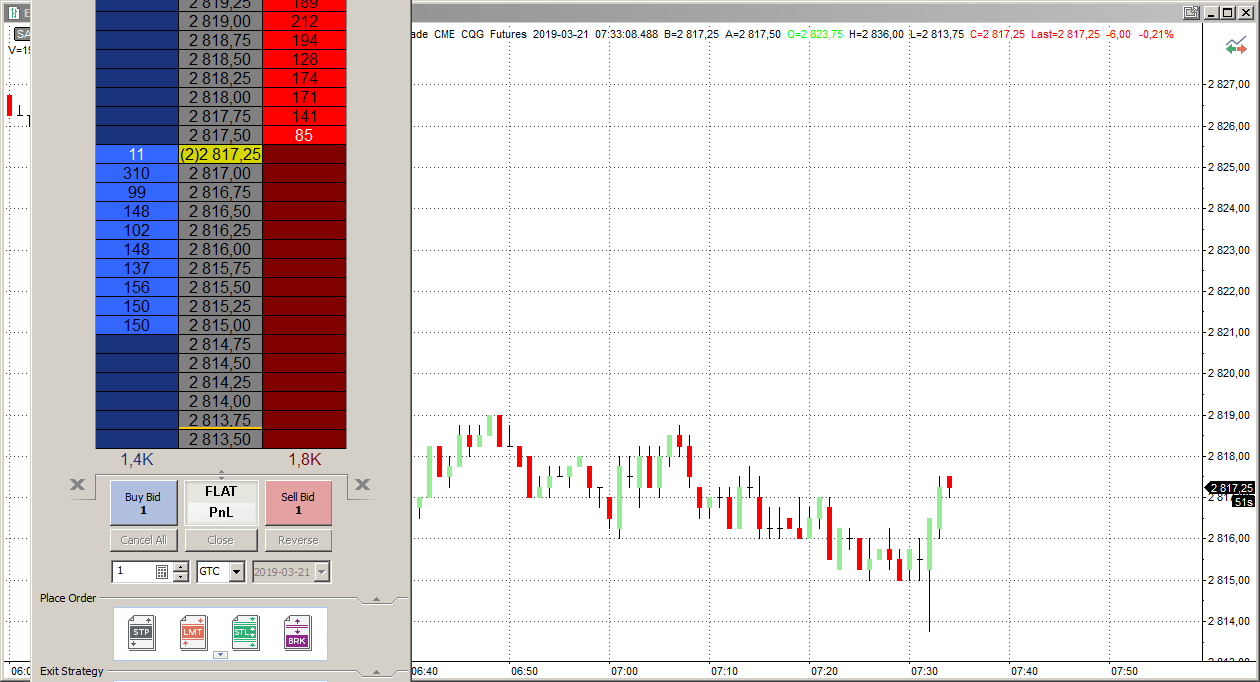Click the 07:30 time axis label
This screenshot has width=1260, height=682.
(x=925, y=671)
